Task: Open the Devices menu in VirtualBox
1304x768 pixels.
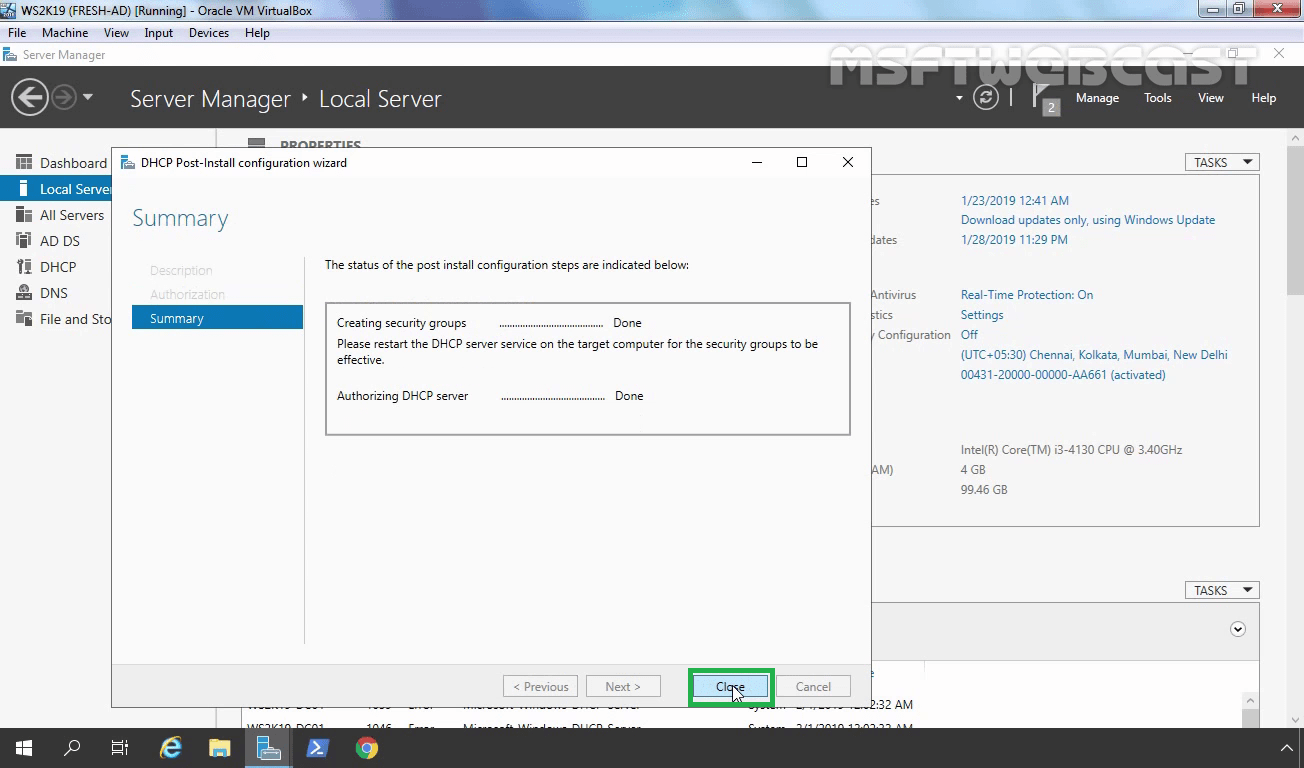Action: click(208, 32)
